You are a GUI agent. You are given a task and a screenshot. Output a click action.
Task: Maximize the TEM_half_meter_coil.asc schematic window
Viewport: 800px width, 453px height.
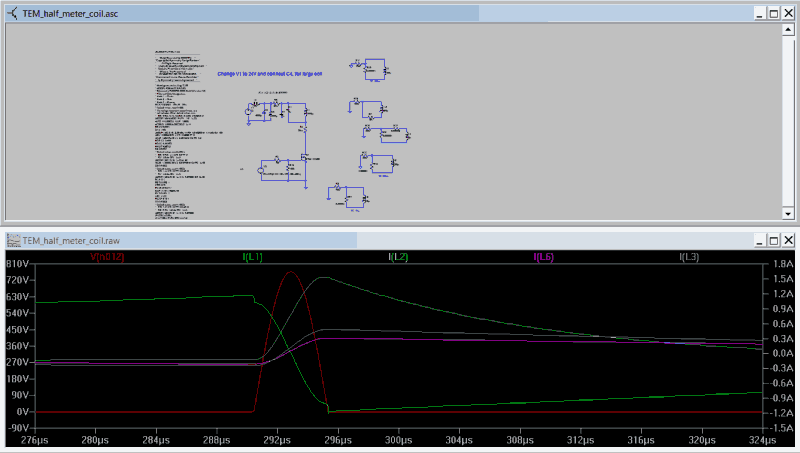[772, 14]
